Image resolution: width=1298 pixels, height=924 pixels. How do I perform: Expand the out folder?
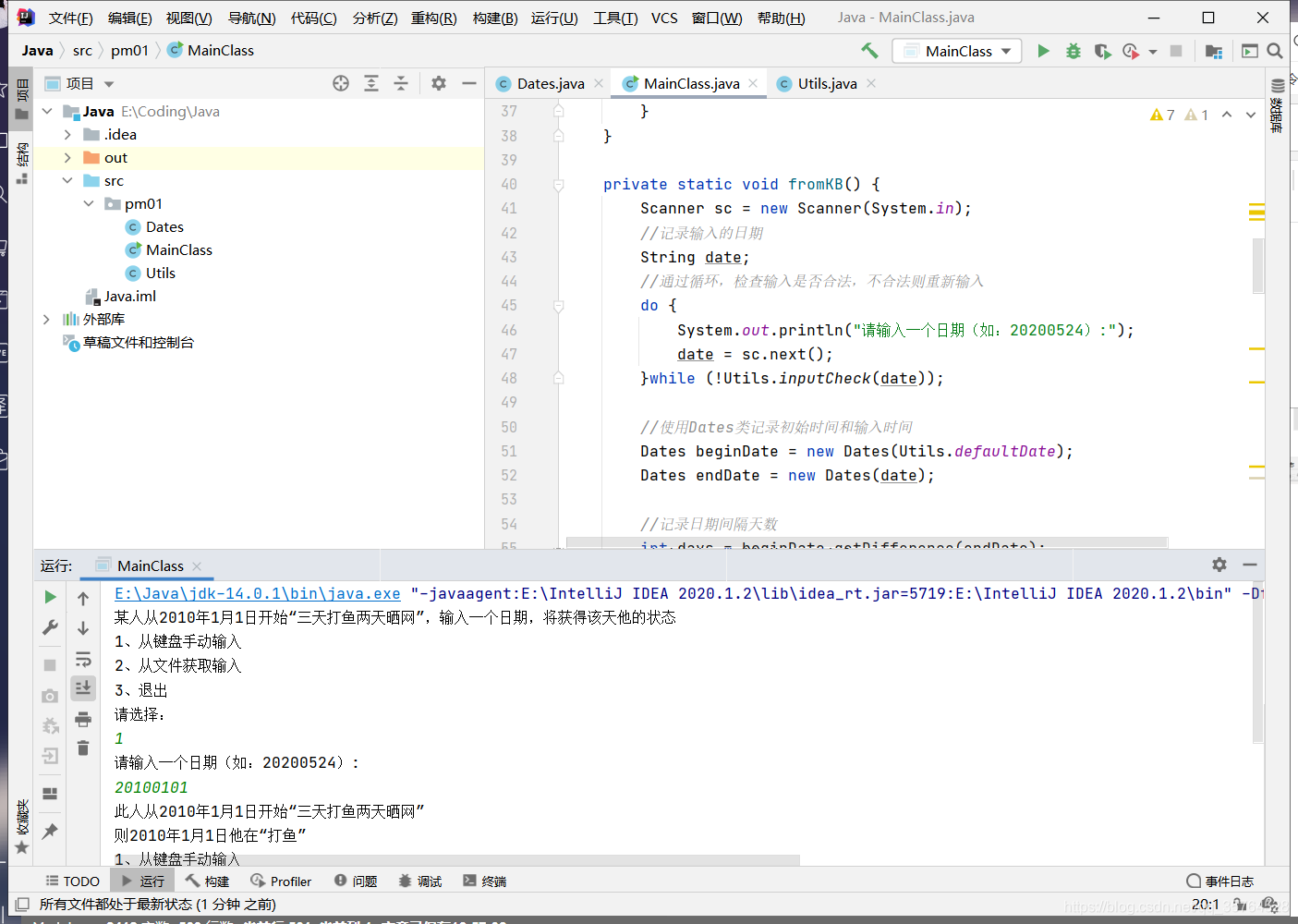point(67,158)
